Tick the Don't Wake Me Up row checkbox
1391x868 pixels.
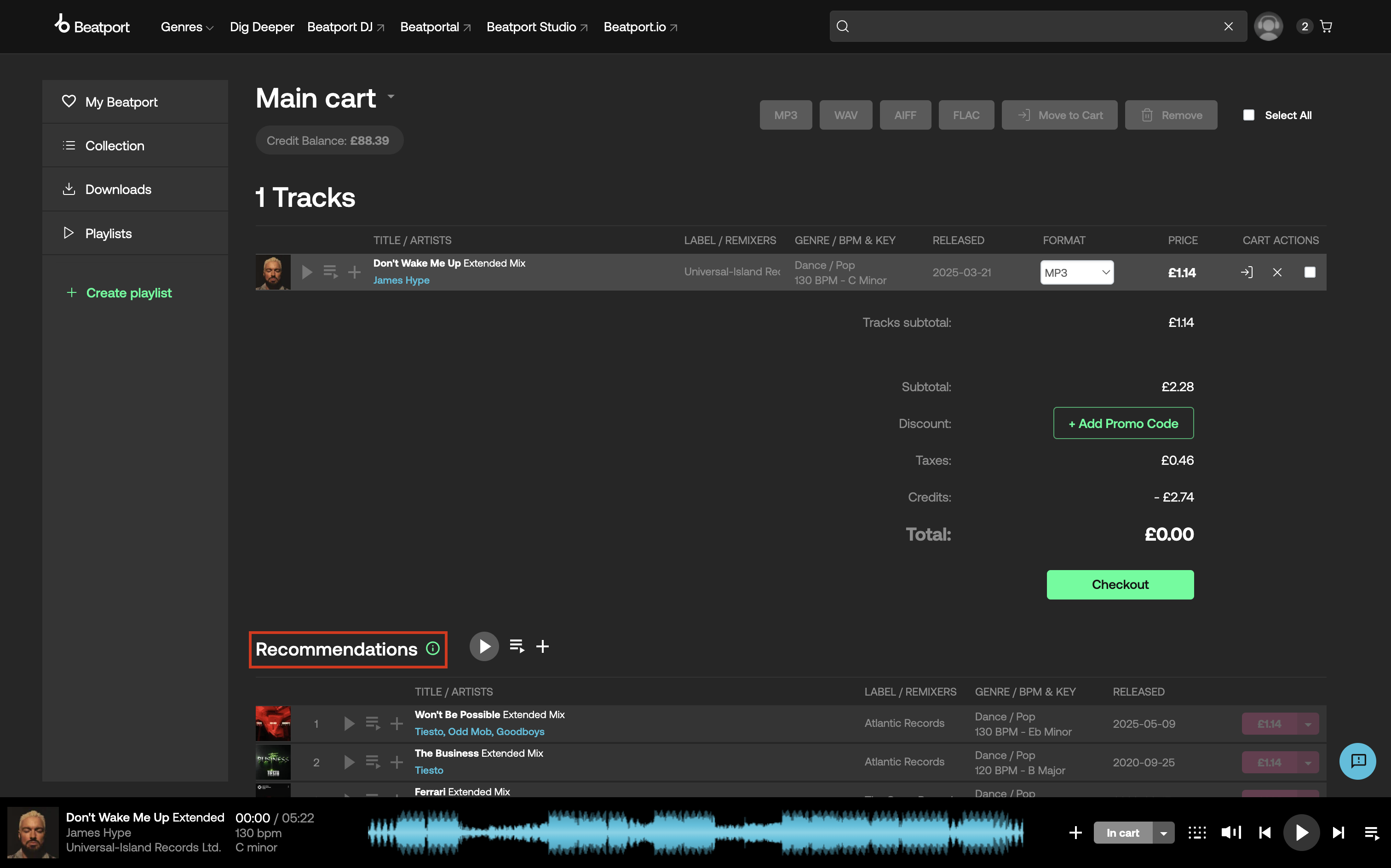tap(1310, 272)
